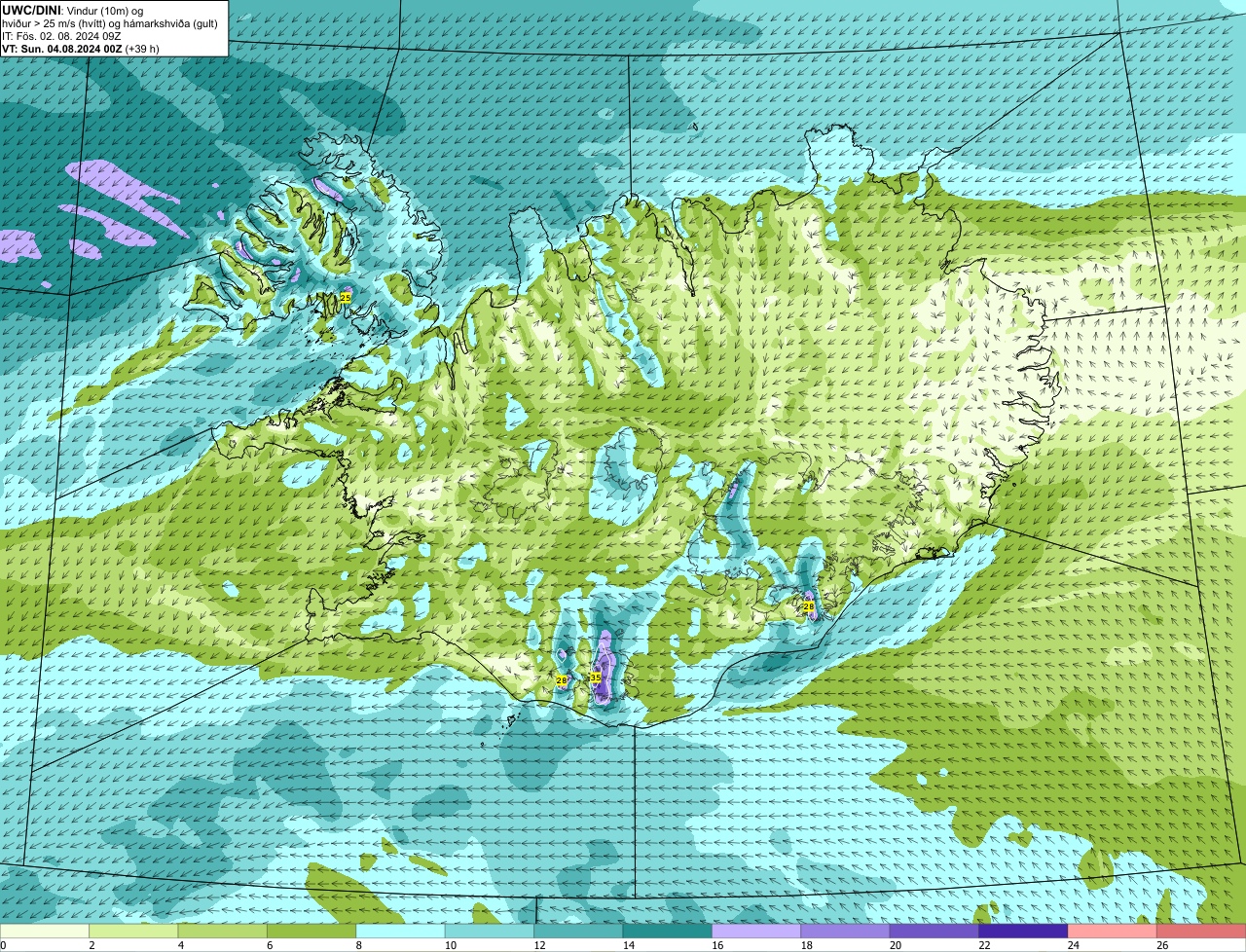The width and height of the screenshot is (1246, 952).
Task: Click the yellow 28 gust label beside the 35
Action: click(x=562, y=680)
